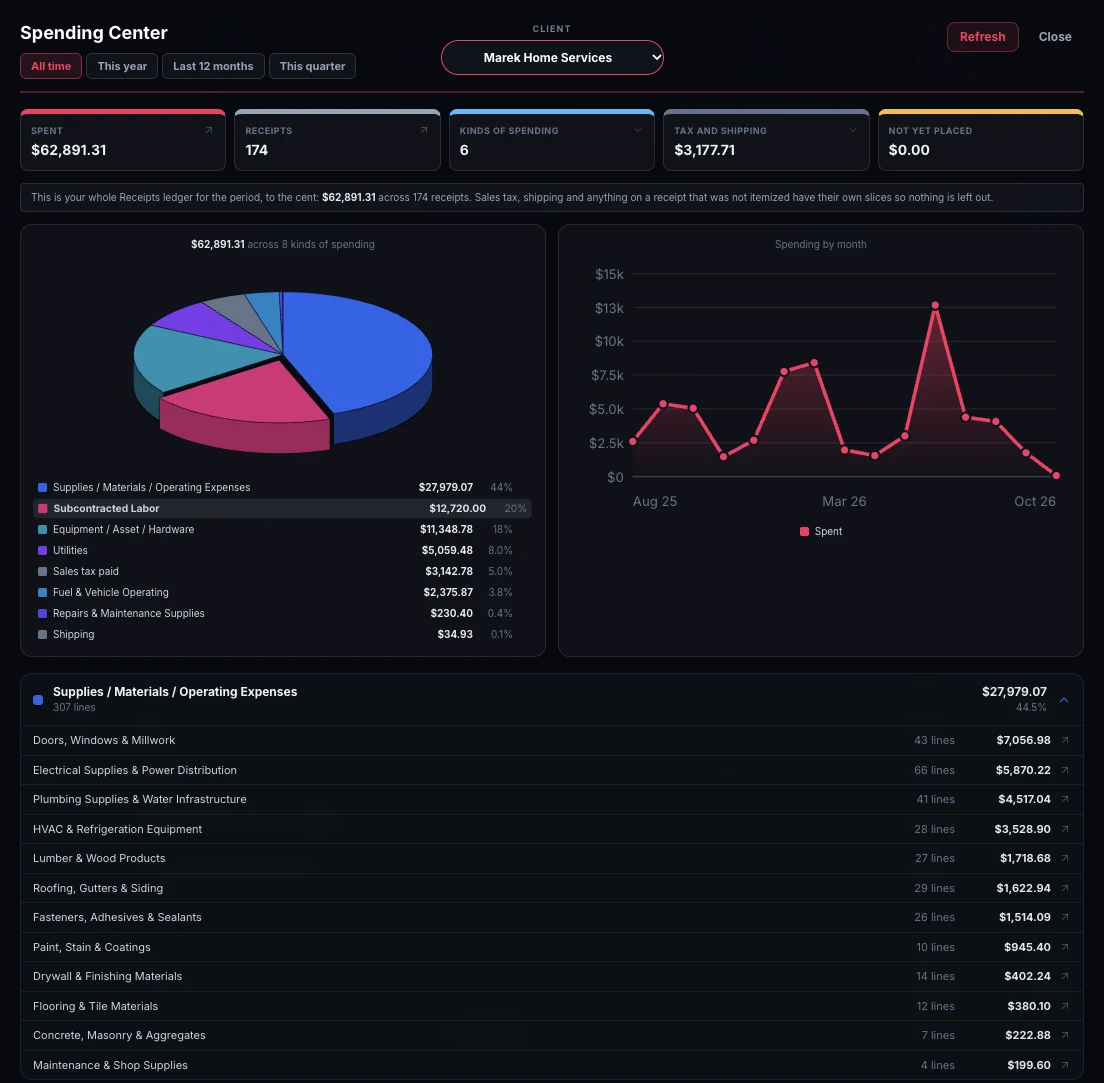The height and width of the screenshot is (1083, 1104).
Task: Click the $5,870.22 Electrical Supplies amount
Action: click(x=1023, y=770)
